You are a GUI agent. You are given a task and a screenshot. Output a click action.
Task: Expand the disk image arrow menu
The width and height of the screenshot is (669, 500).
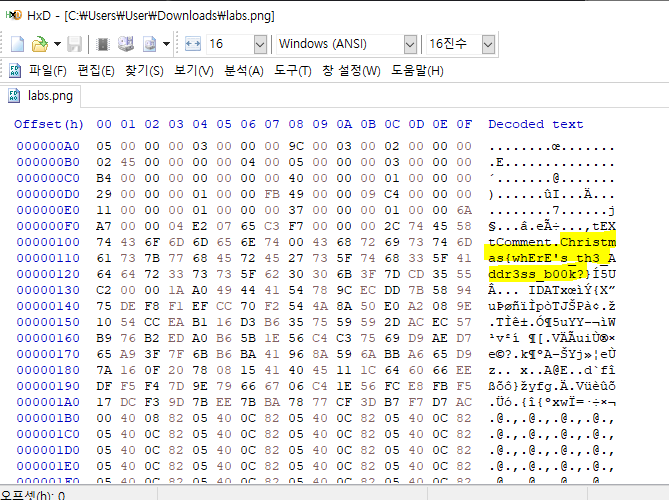coord(166,44)
